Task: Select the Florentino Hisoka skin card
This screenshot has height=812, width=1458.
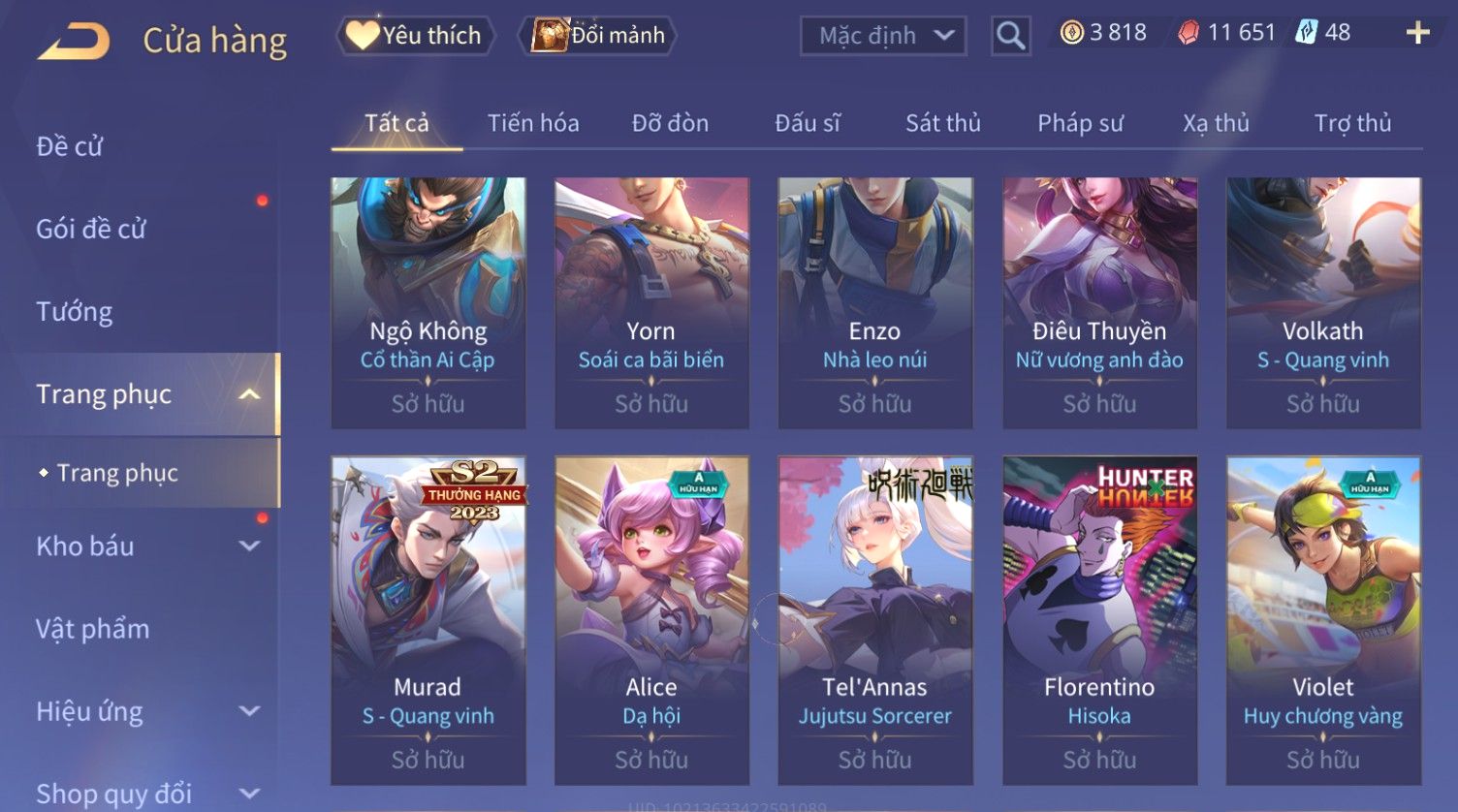Action: 1099,620
